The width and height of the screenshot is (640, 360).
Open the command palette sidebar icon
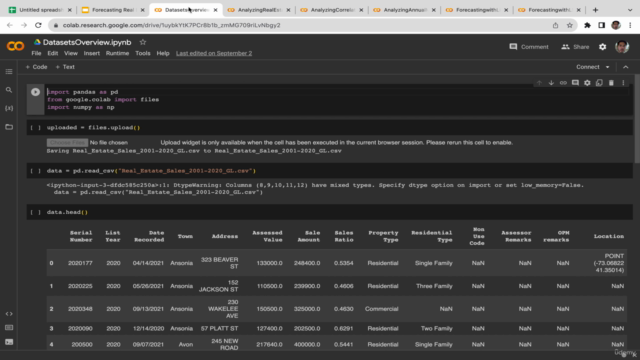click(9, 328)
